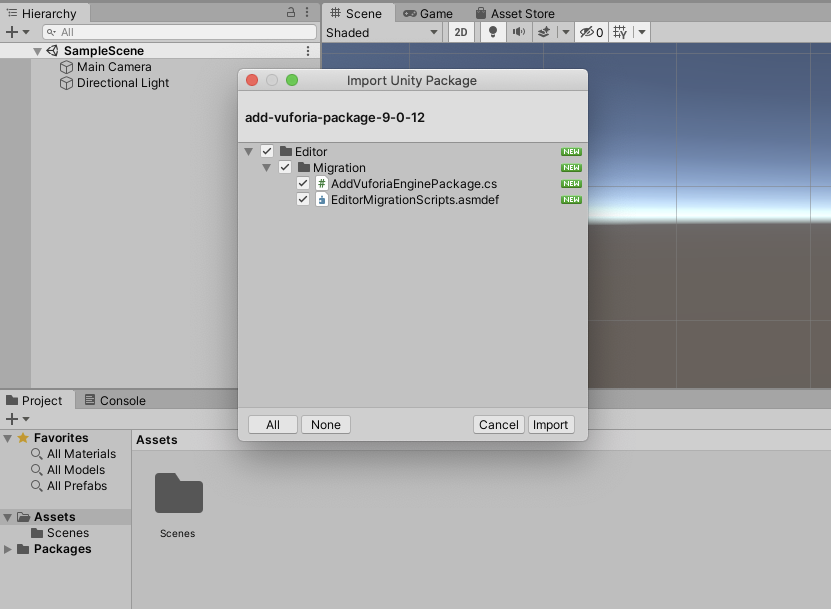Collapse the Migration folder in import dialog
Image resolution: width=831 pixels, height=609 pixels.
(267, 168)
